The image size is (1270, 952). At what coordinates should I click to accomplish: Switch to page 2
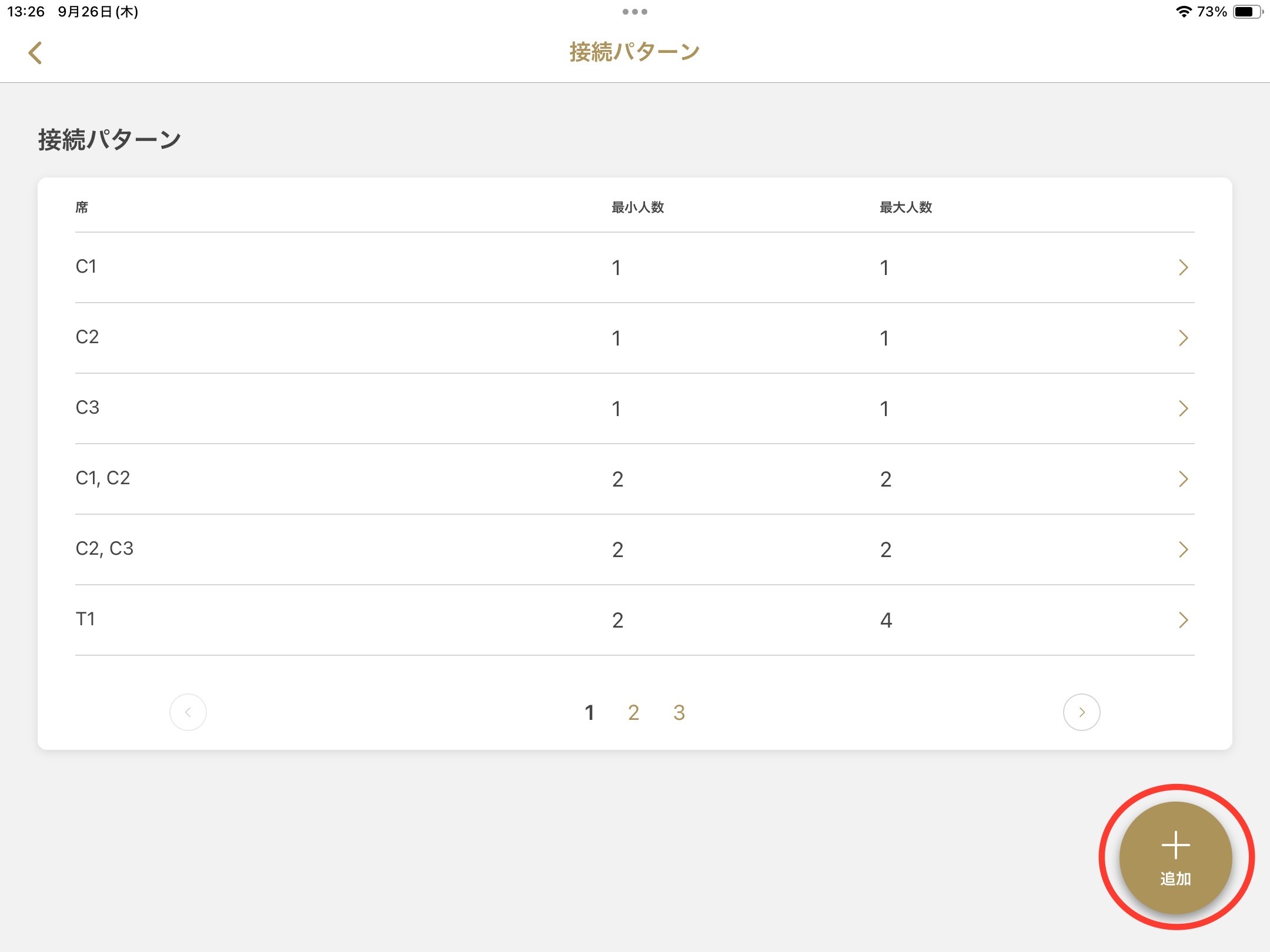point(633,713)
